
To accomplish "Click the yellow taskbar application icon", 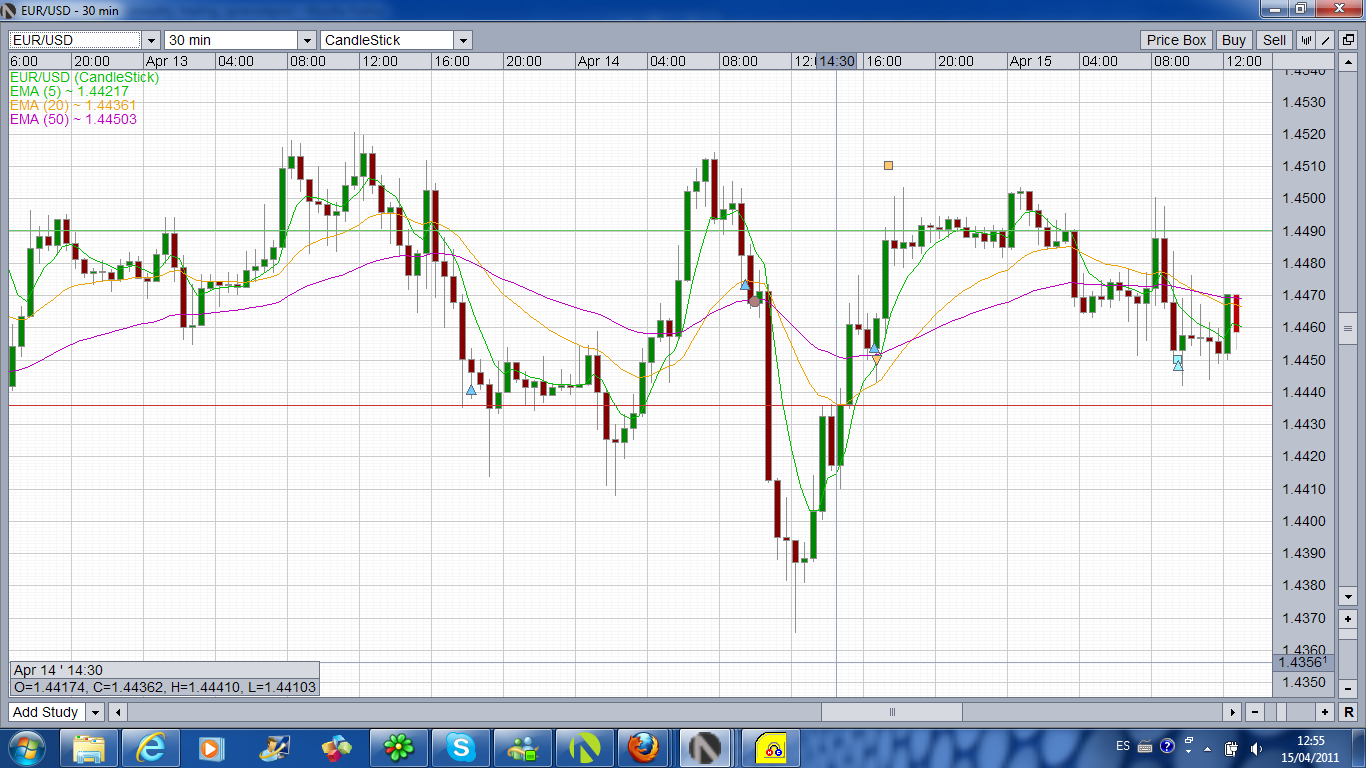I will point(770,747).
